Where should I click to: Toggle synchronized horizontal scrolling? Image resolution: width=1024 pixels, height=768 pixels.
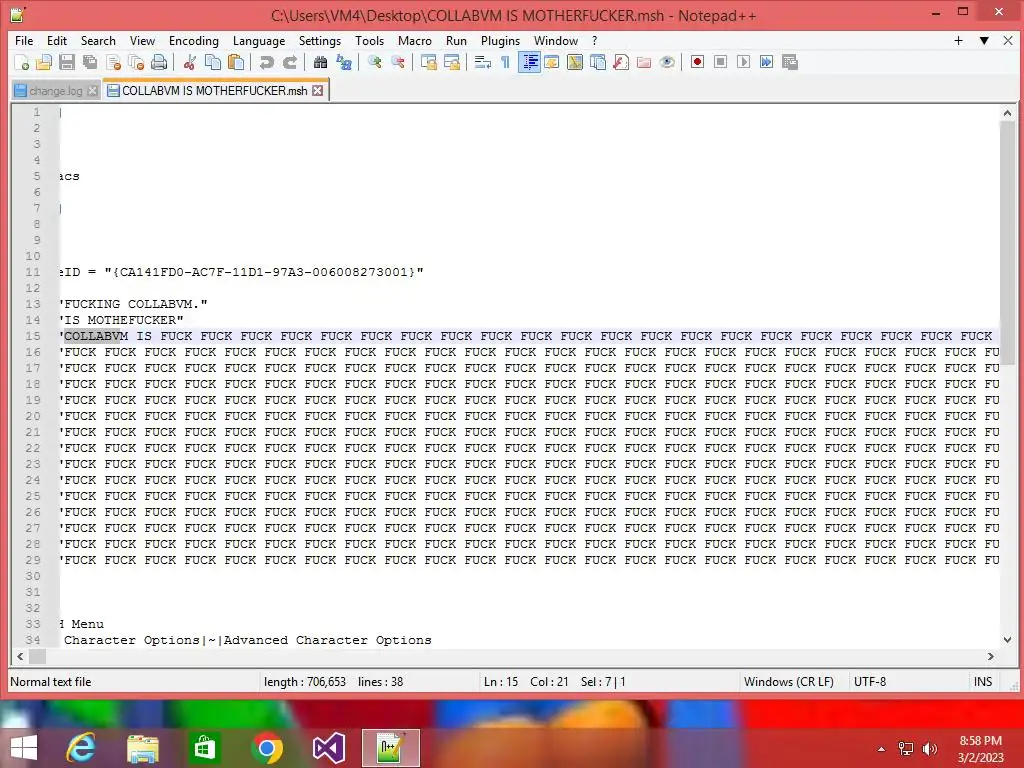[451, 62]
